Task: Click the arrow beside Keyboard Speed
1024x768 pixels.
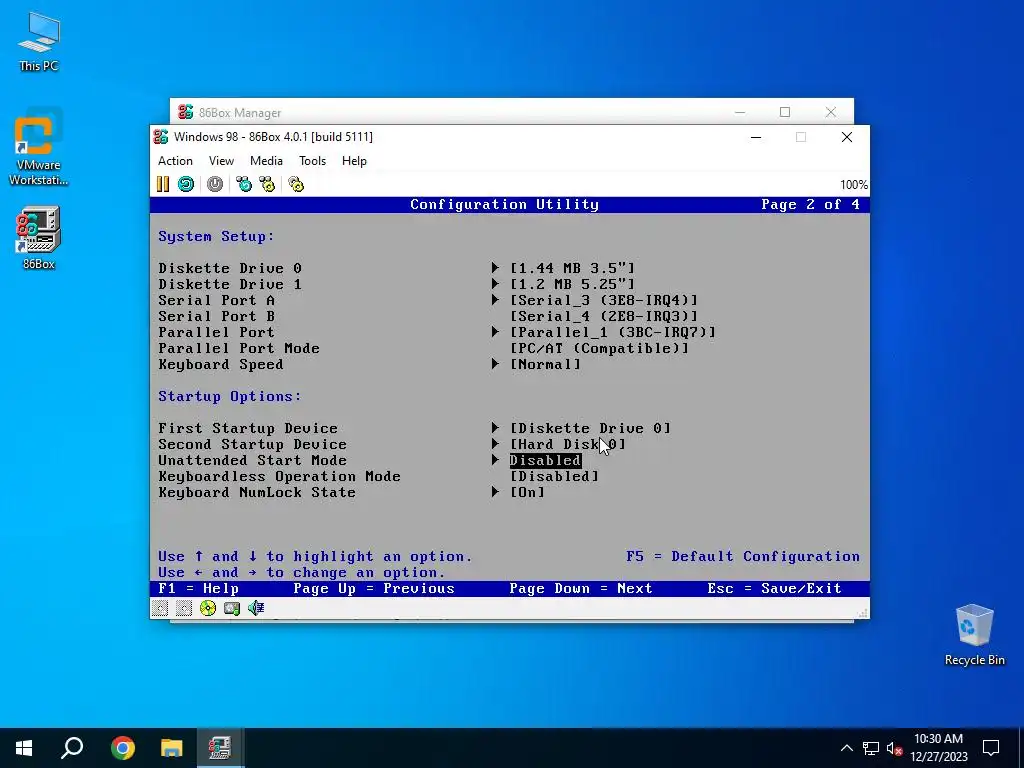Action: (495, 364)
